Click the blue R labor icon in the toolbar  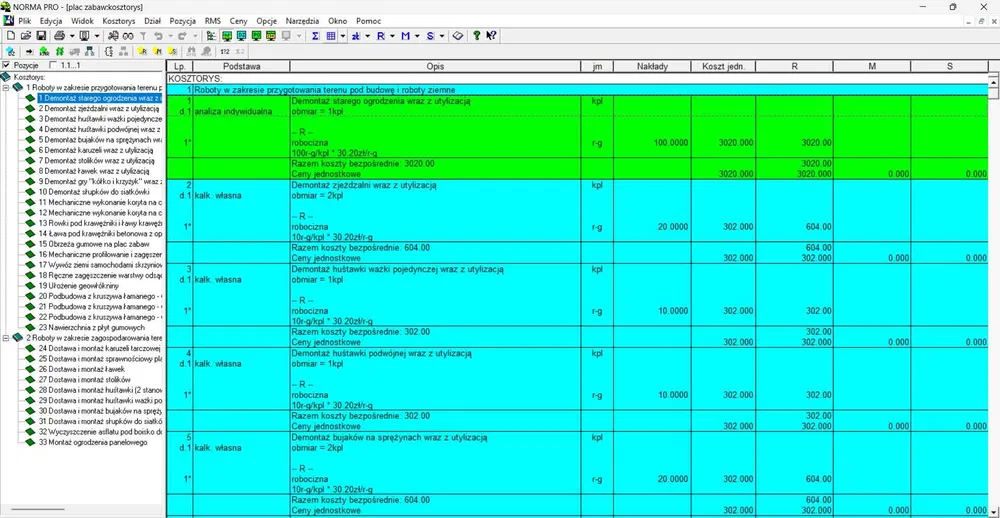tap(381, 36)
